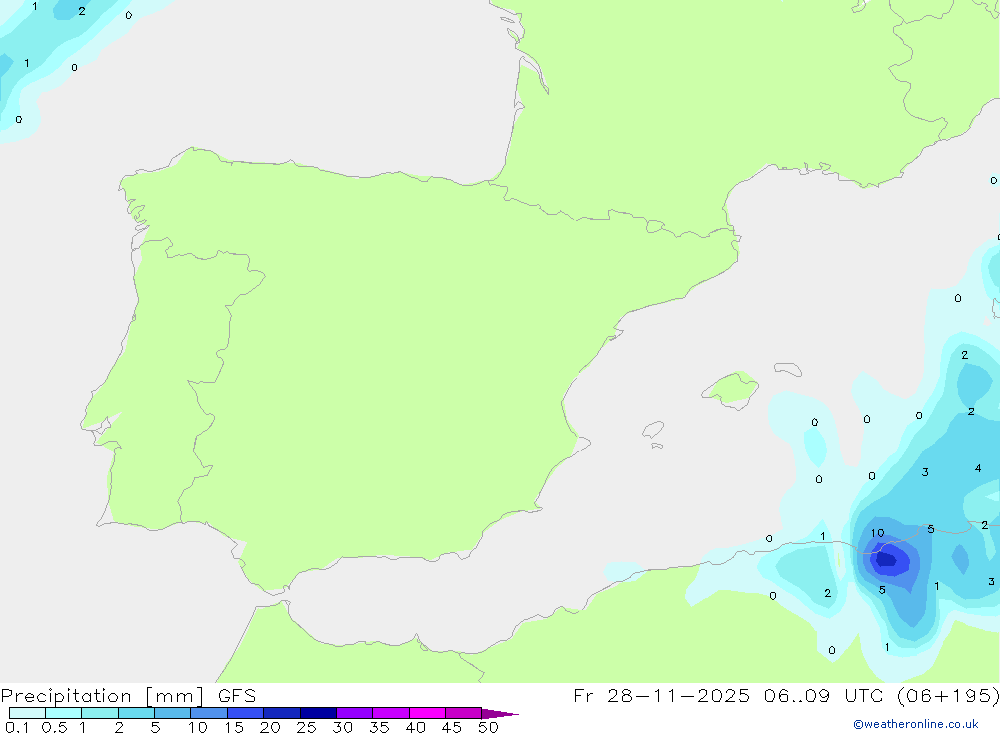Click the '50' legend scale label

[x=488, y=727]
